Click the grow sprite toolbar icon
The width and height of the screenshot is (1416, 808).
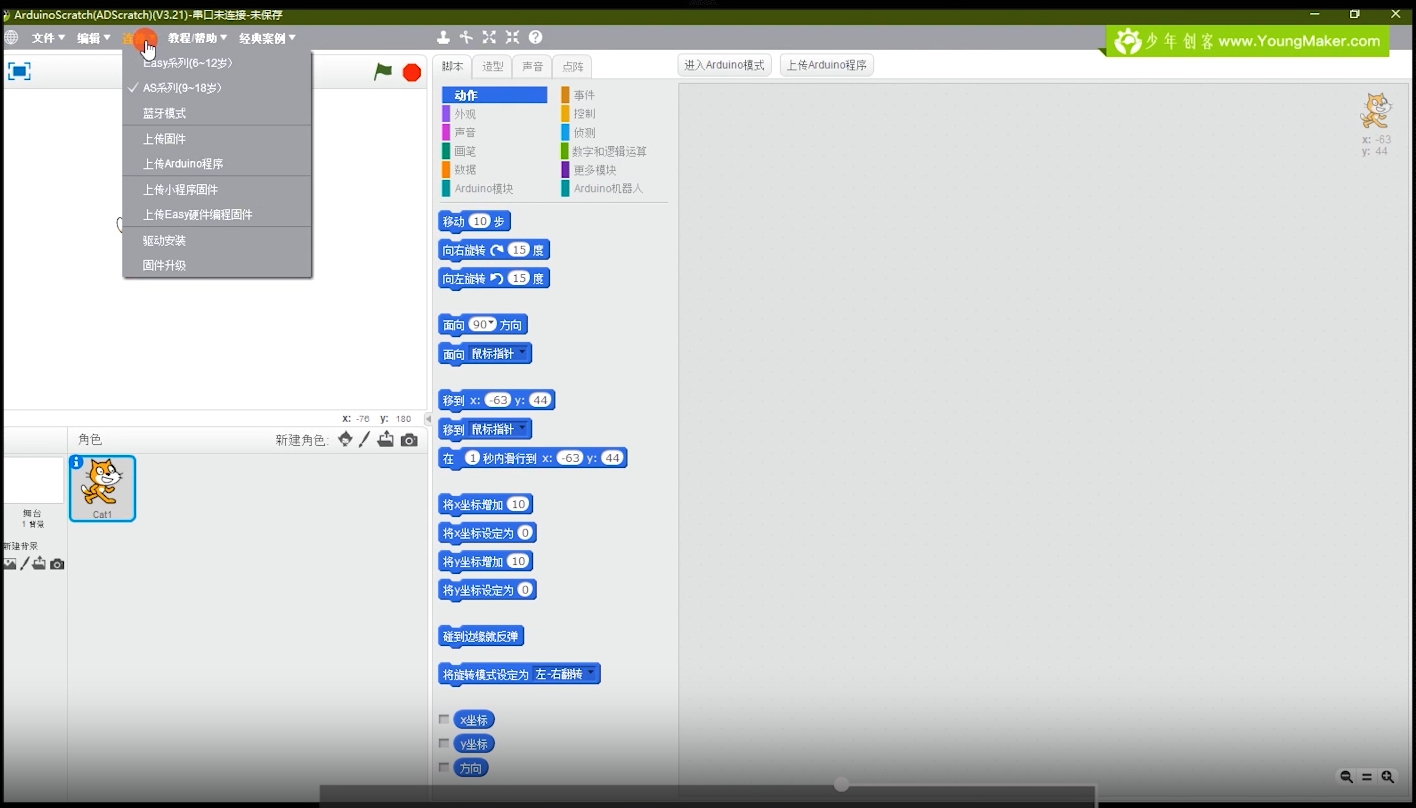tap(489, 37)
